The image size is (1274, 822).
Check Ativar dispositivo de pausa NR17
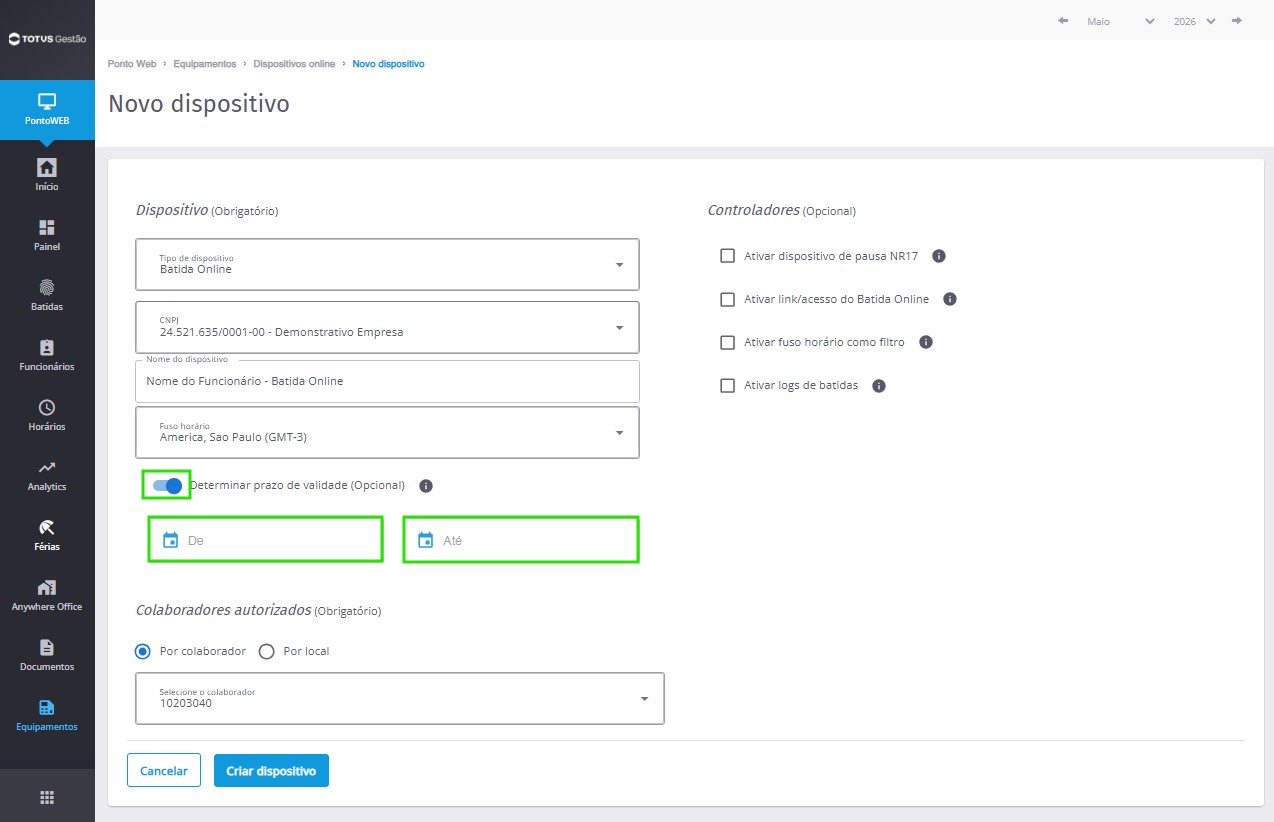click(x=728, y=256)
